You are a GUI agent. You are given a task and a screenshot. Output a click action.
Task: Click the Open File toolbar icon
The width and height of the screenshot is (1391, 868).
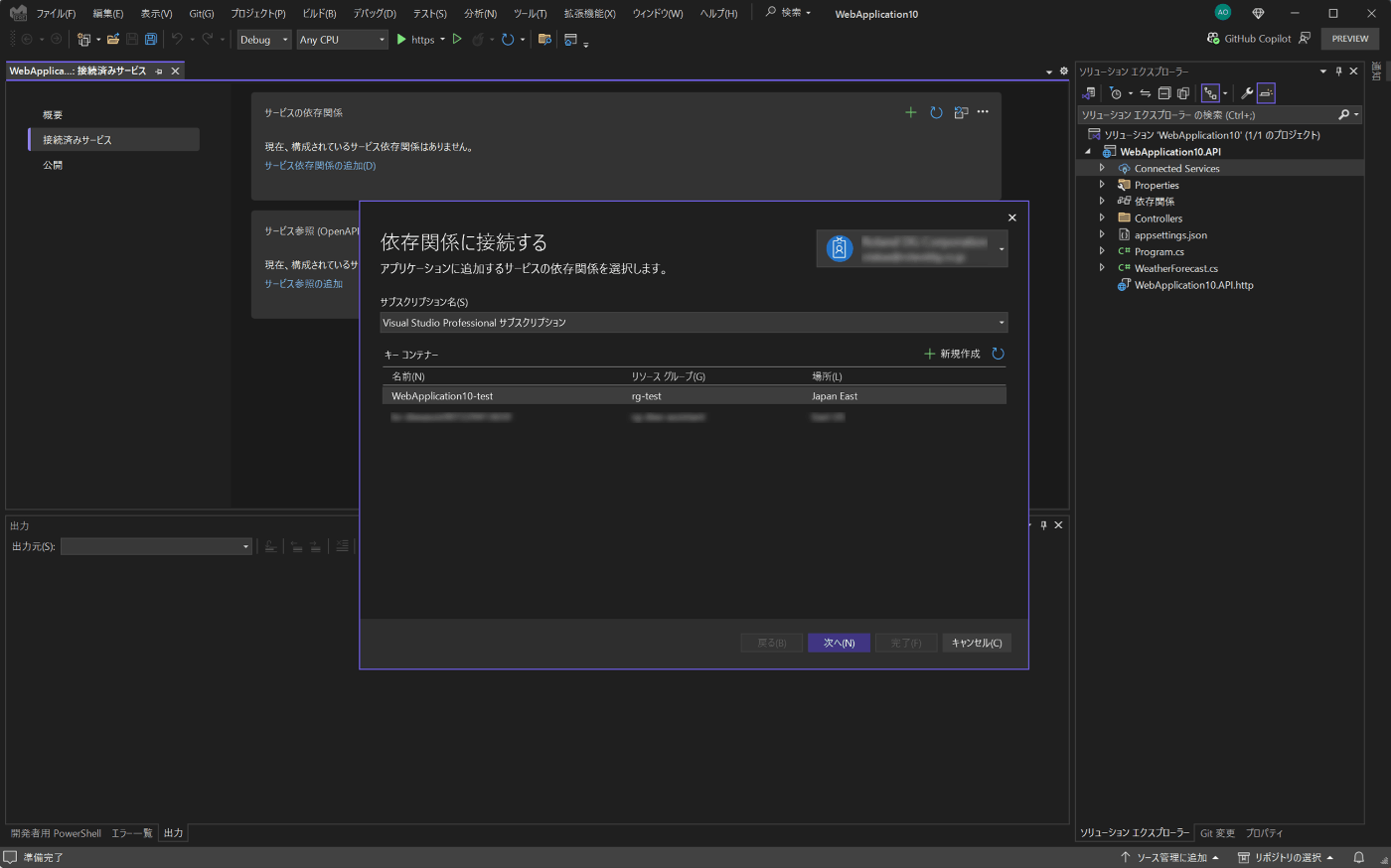click(113, 40)
